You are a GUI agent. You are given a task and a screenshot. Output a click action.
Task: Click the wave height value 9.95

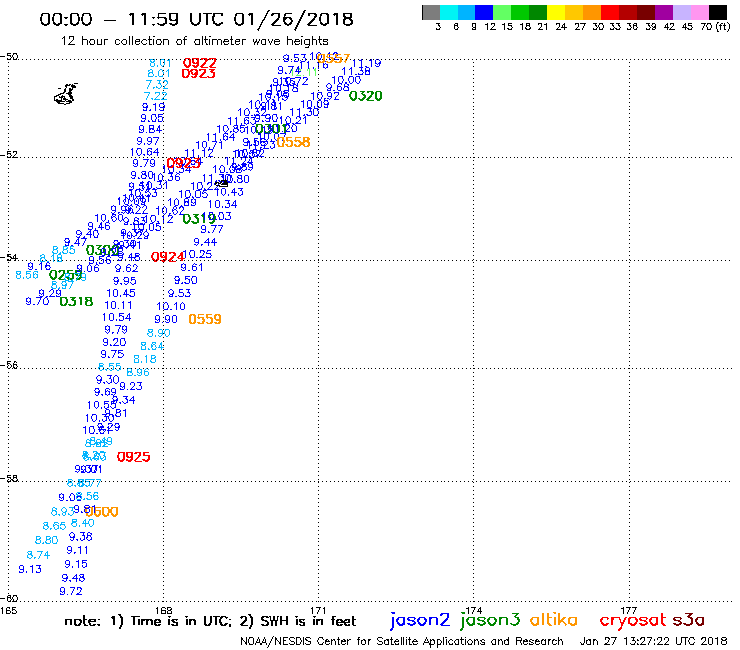click(x=125, y=281)
